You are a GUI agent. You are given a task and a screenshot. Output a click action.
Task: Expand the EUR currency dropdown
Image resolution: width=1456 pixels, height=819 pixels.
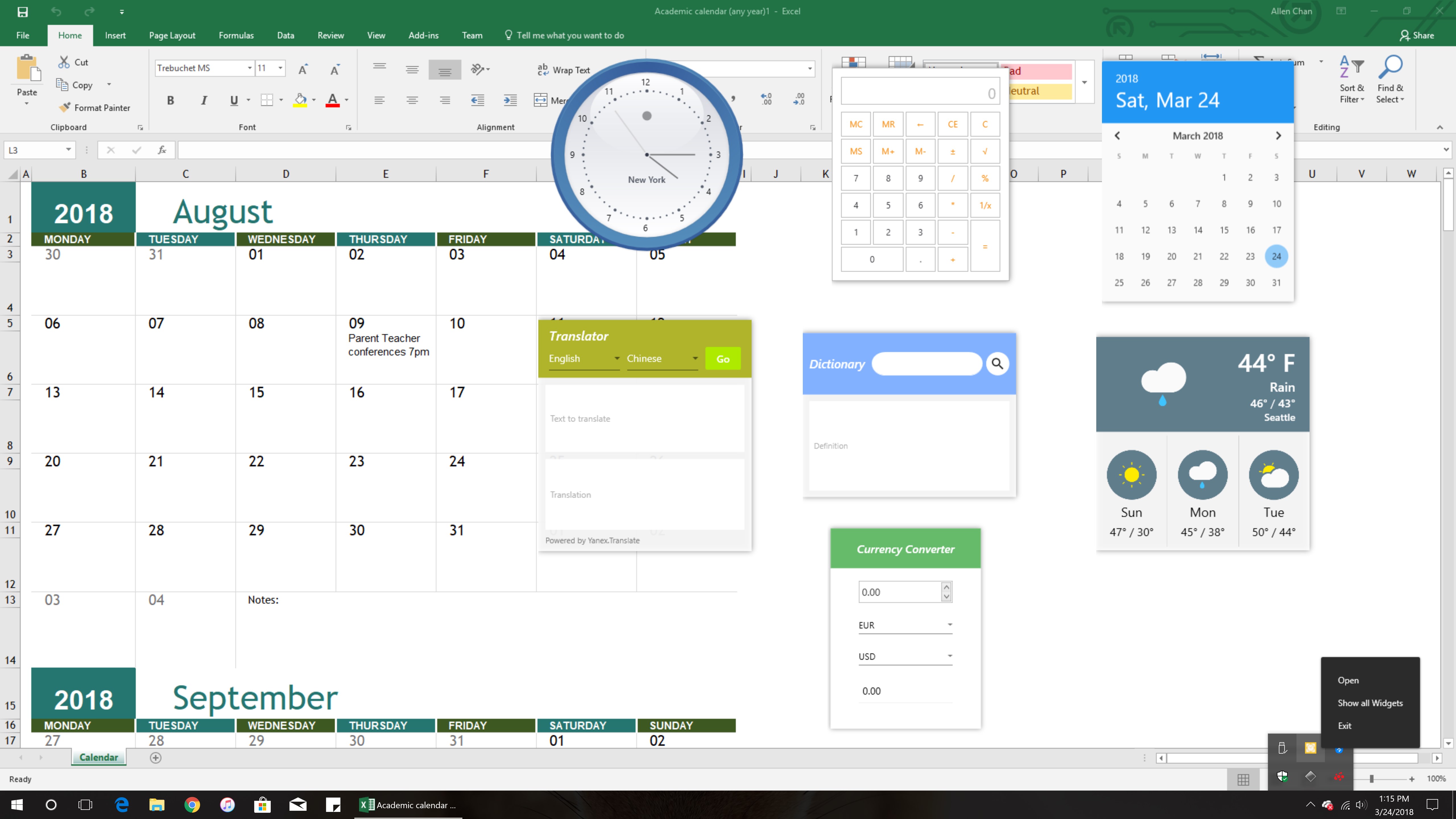pyautogui.click(x=950, y=624)
